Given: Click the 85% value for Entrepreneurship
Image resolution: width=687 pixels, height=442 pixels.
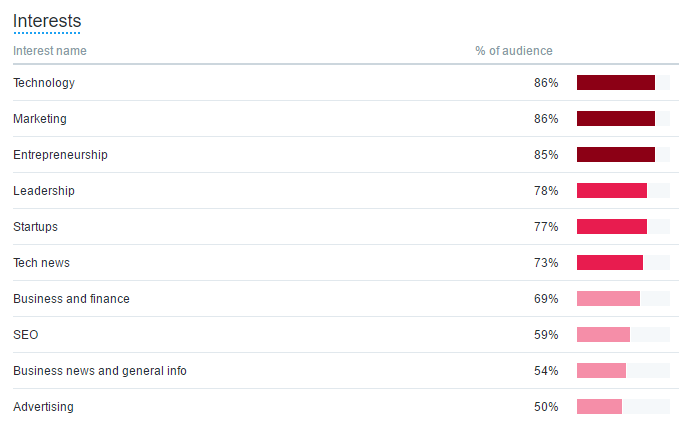Looking at the screenshot, I should 546,155.
